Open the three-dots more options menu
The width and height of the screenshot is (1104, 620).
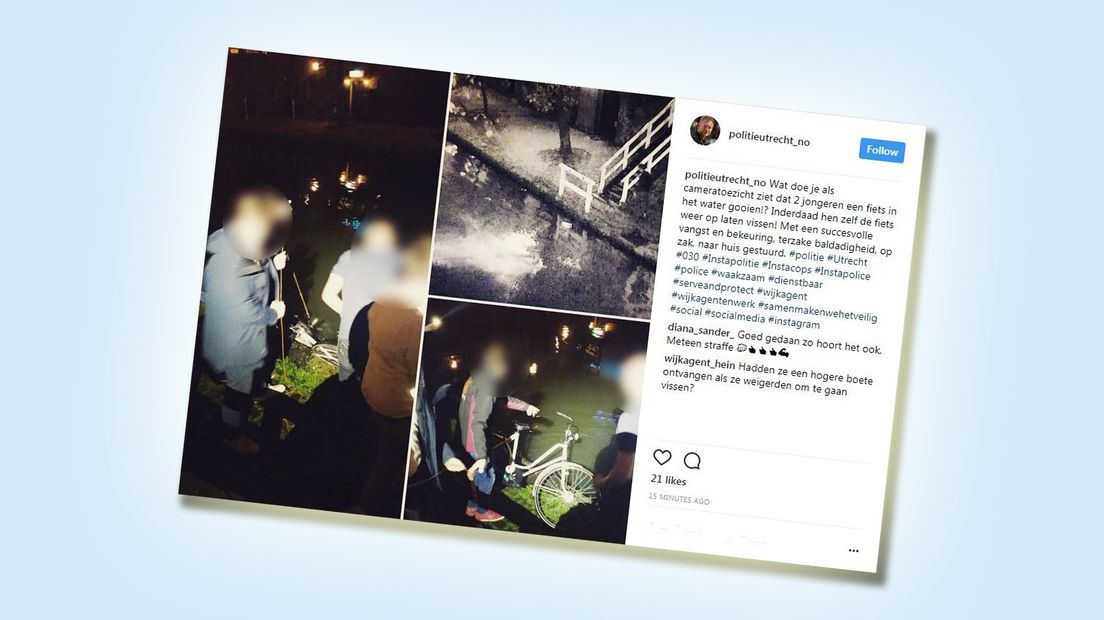tap(853, 550)
